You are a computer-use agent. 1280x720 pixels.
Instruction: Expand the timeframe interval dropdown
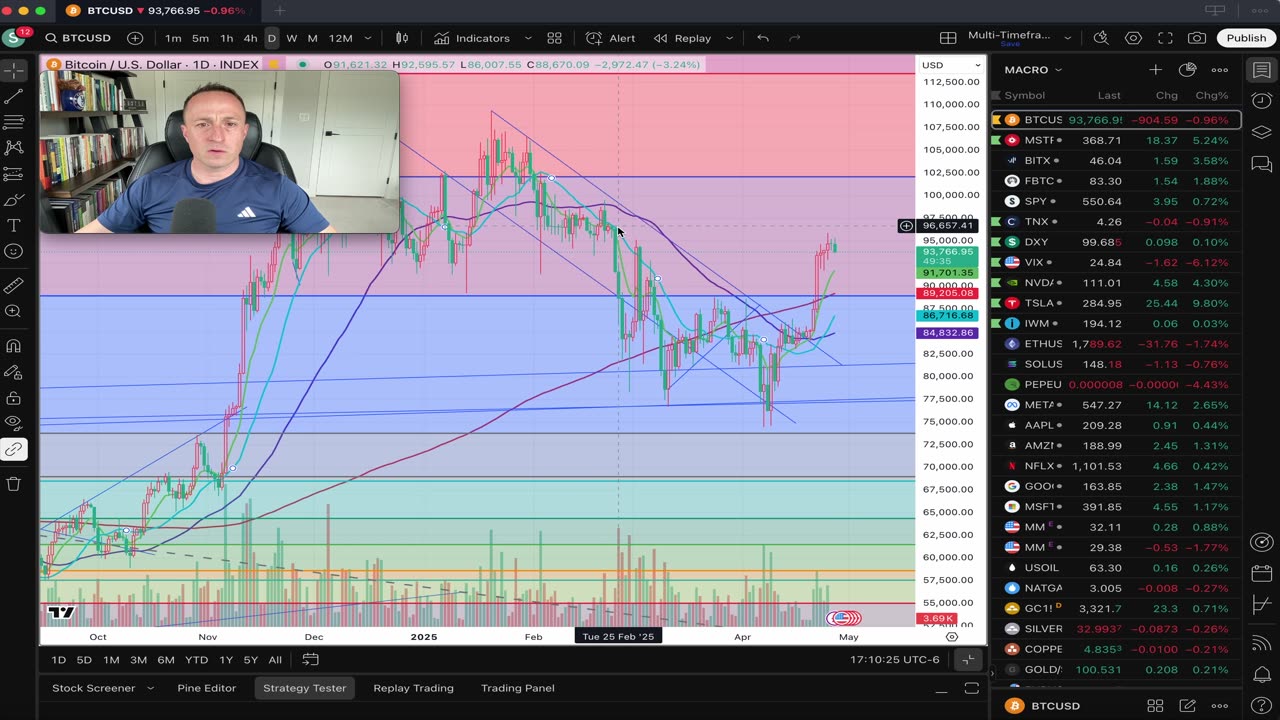(368, 38)
